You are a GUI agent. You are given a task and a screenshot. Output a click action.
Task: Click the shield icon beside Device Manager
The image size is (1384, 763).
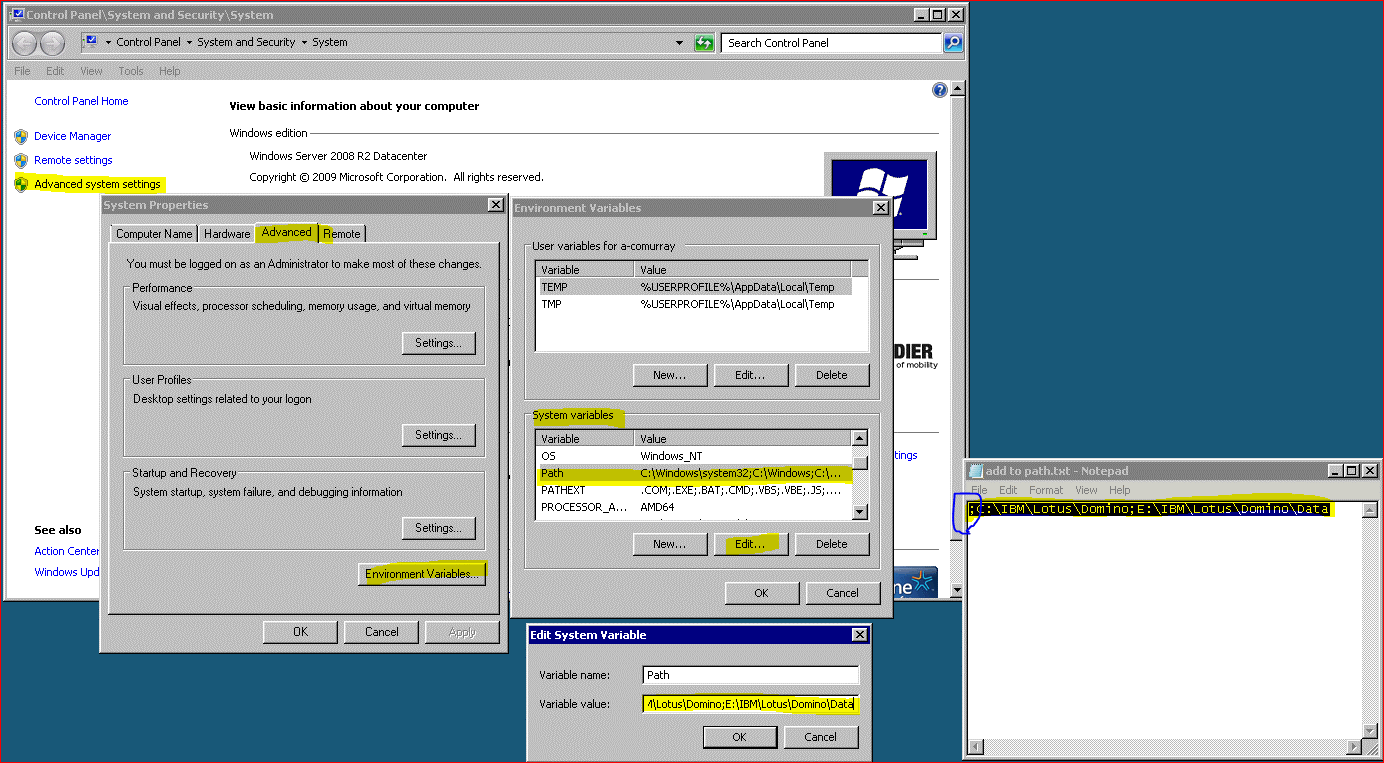point(21,136)
